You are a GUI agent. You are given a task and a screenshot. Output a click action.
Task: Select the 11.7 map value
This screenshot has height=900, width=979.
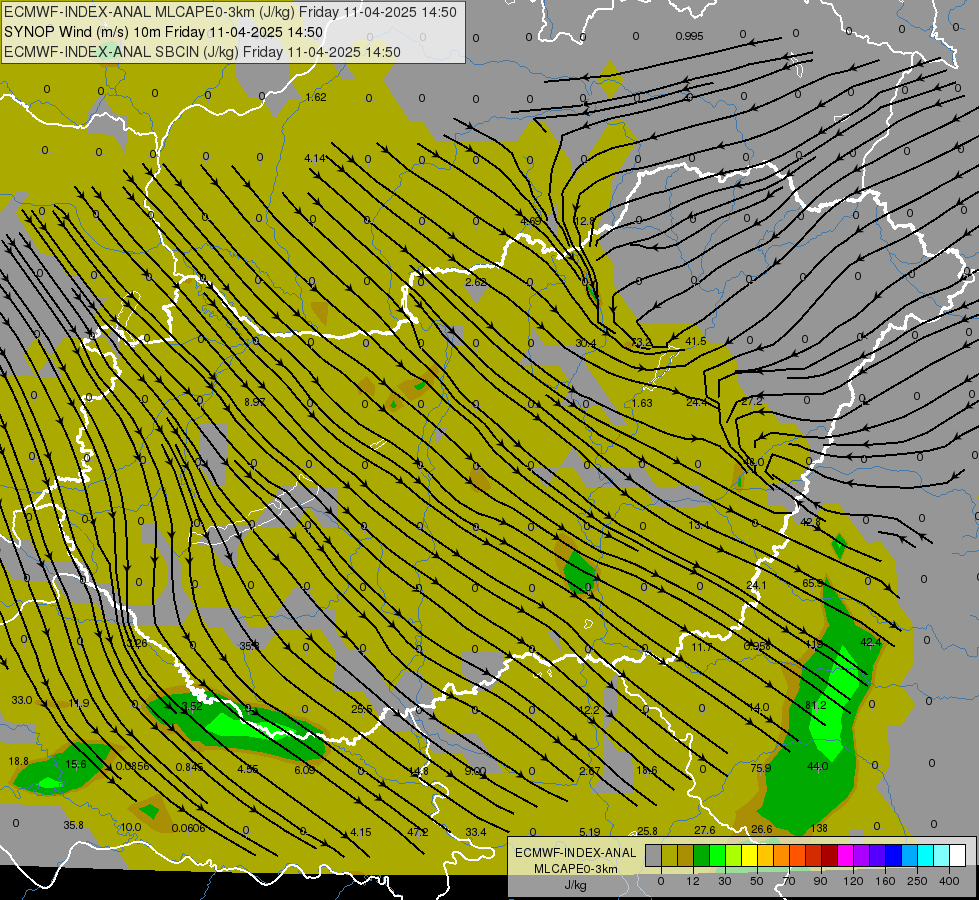point(701,647)
